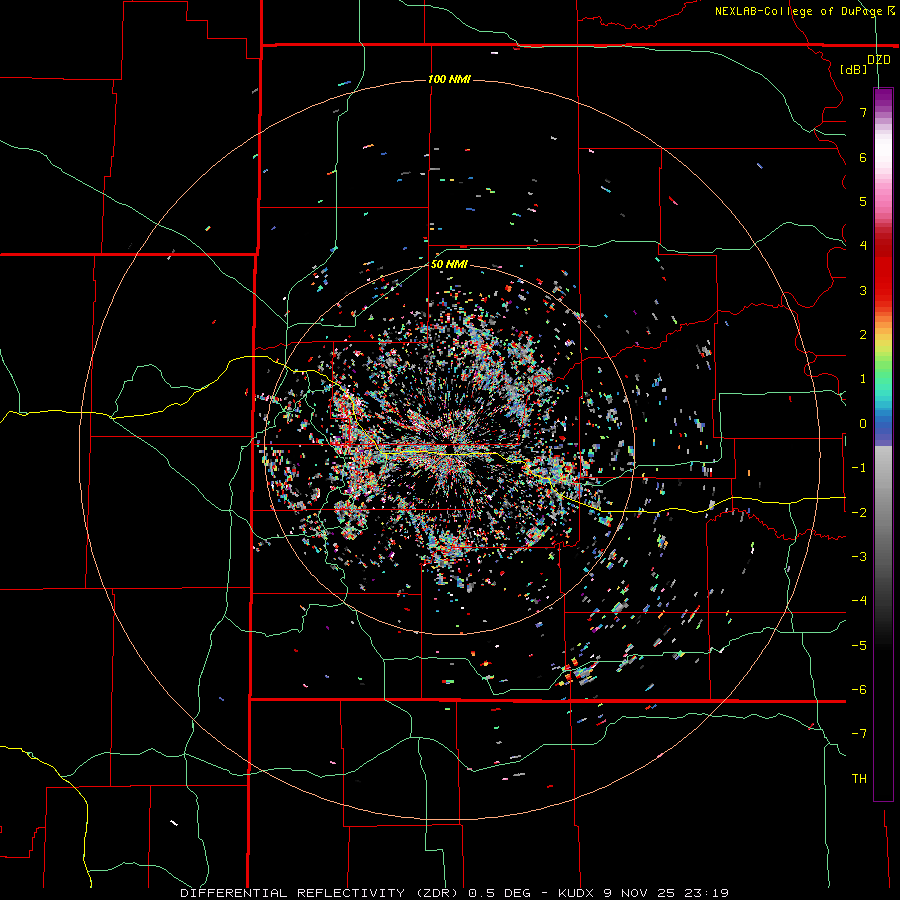This screenshot has height=900, width=900.
Task: Click the 3 value on the scale
Action: [x=863, y=290]
